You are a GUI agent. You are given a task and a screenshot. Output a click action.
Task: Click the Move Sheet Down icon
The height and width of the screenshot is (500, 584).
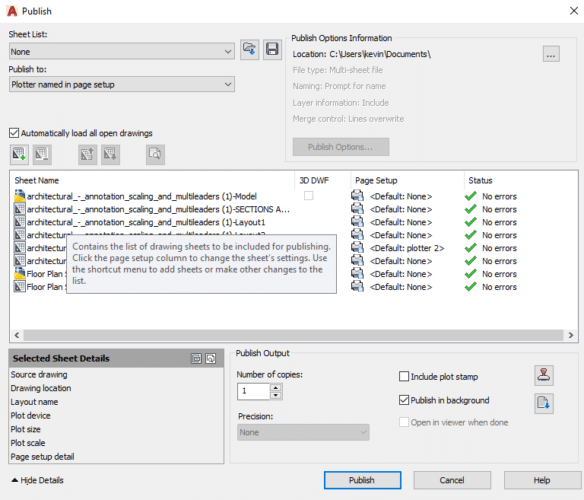tap(110, 154)
